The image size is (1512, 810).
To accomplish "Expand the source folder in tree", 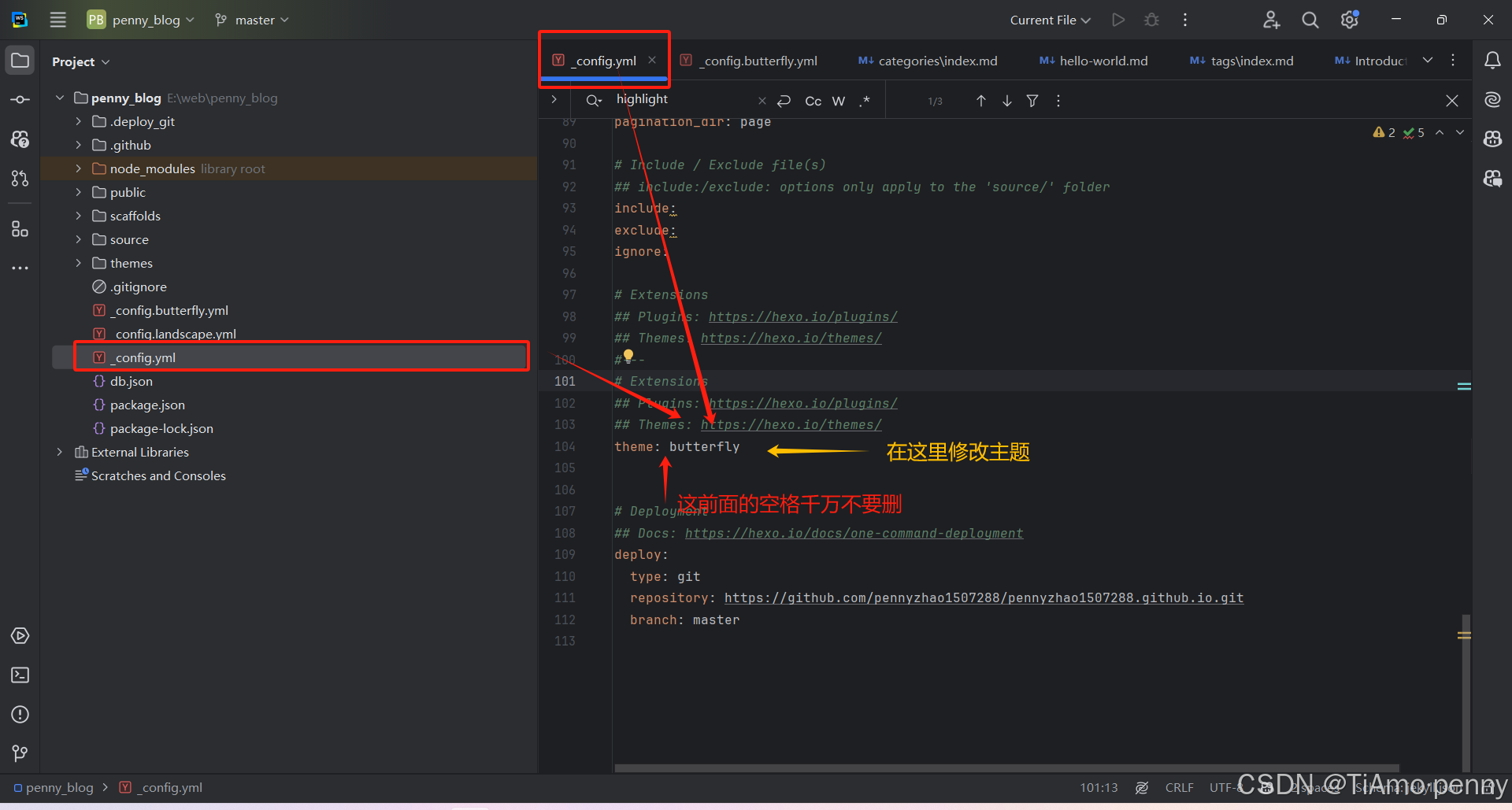I will tap(78, 239).
